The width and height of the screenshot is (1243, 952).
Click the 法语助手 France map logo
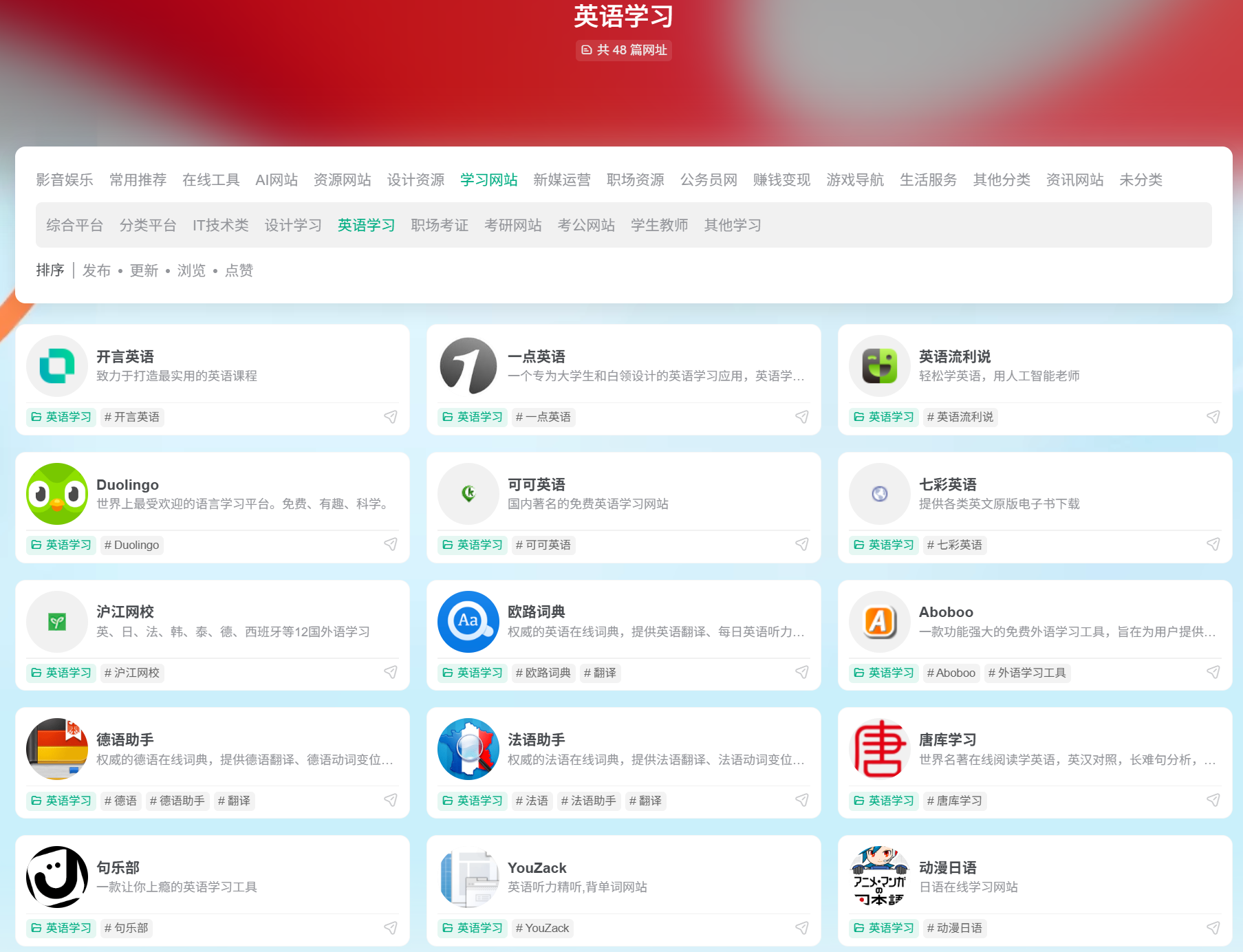click(x=468, y=749)
